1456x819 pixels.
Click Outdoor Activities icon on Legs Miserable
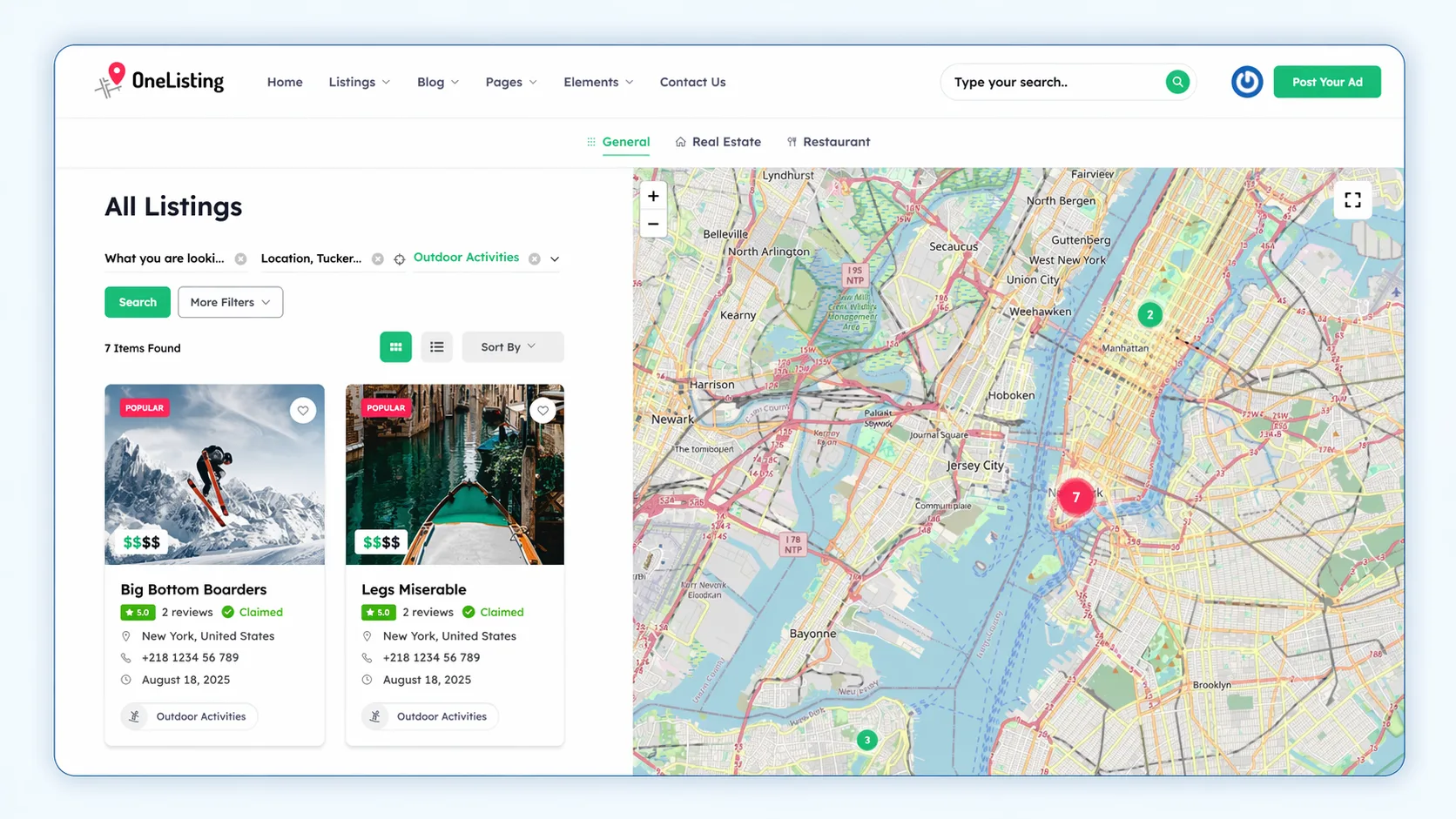click(375, 716)
